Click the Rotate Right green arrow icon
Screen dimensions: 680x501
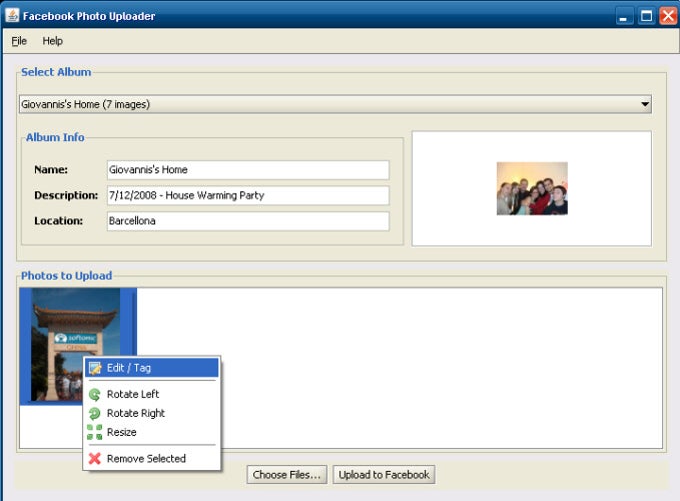(x=95, y=413)
